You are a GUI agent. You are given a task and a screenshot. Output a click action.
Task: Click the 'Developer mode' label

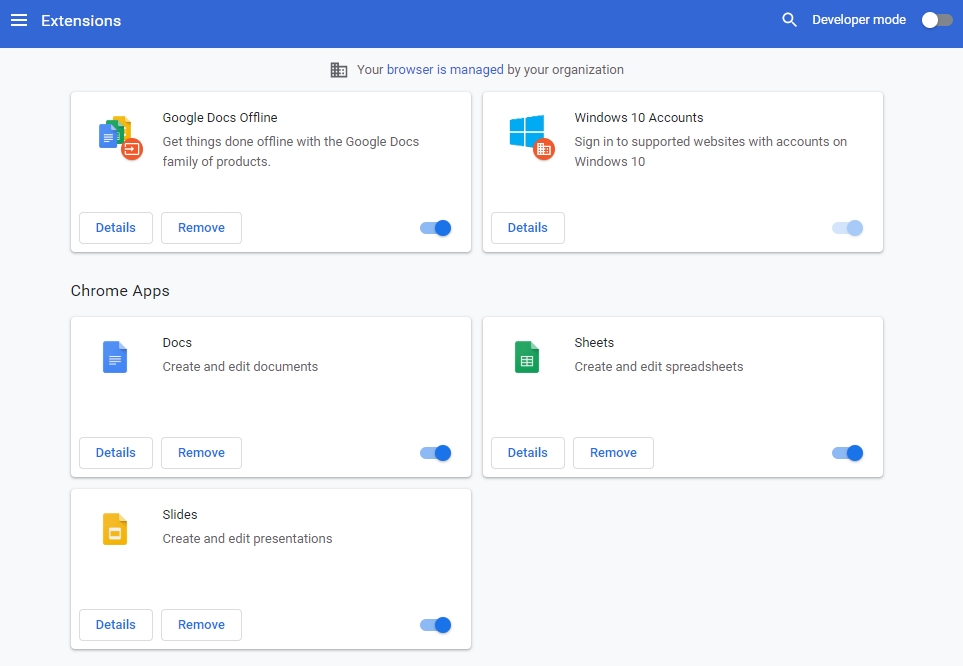[x=859, y=20]
